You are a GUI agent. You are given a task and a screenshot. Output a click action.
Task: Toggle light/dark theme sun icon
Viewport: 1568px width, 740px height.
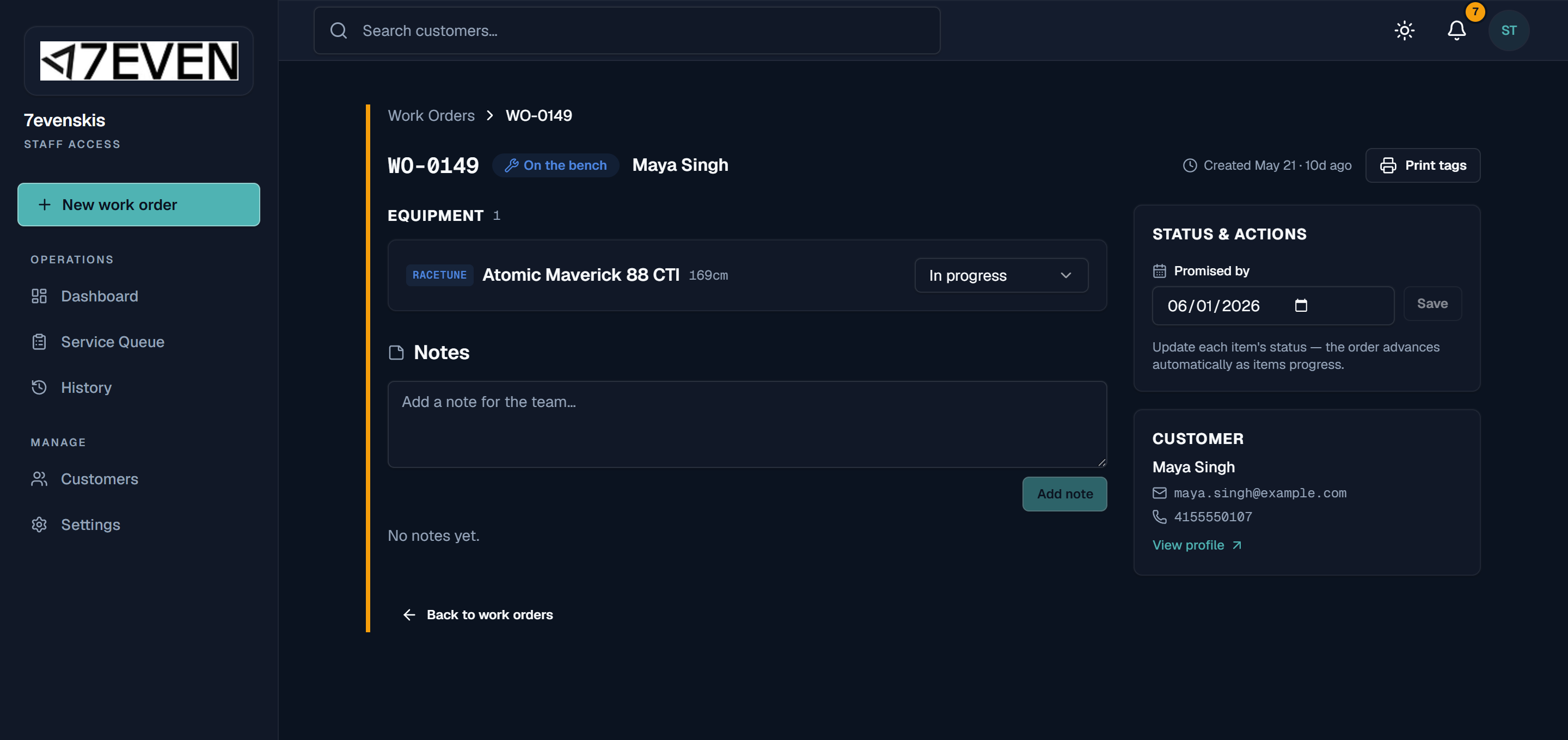pos(1404,30)
